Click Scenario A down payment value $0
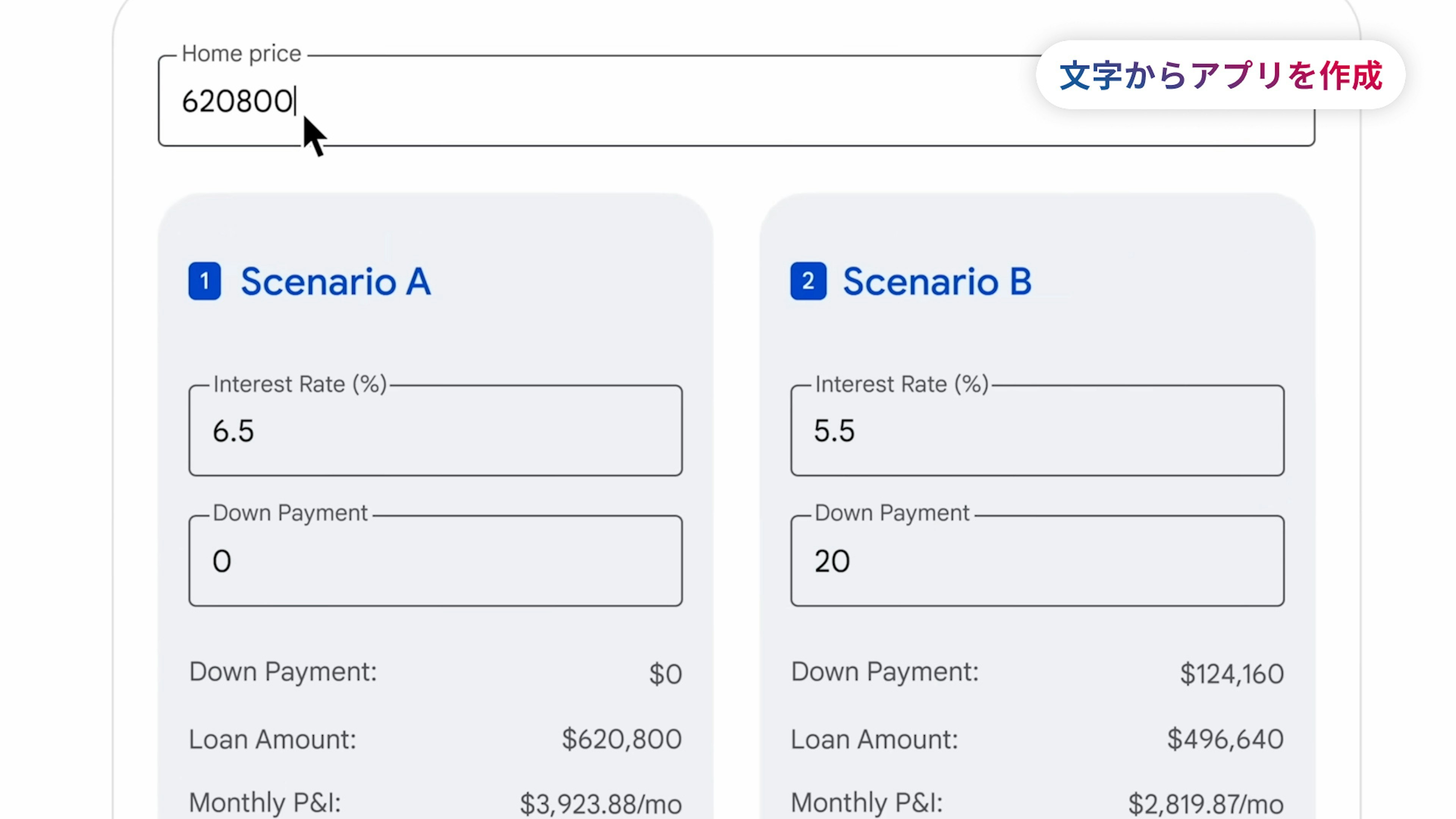1456x819 pixels. click(x=665, y=674)
